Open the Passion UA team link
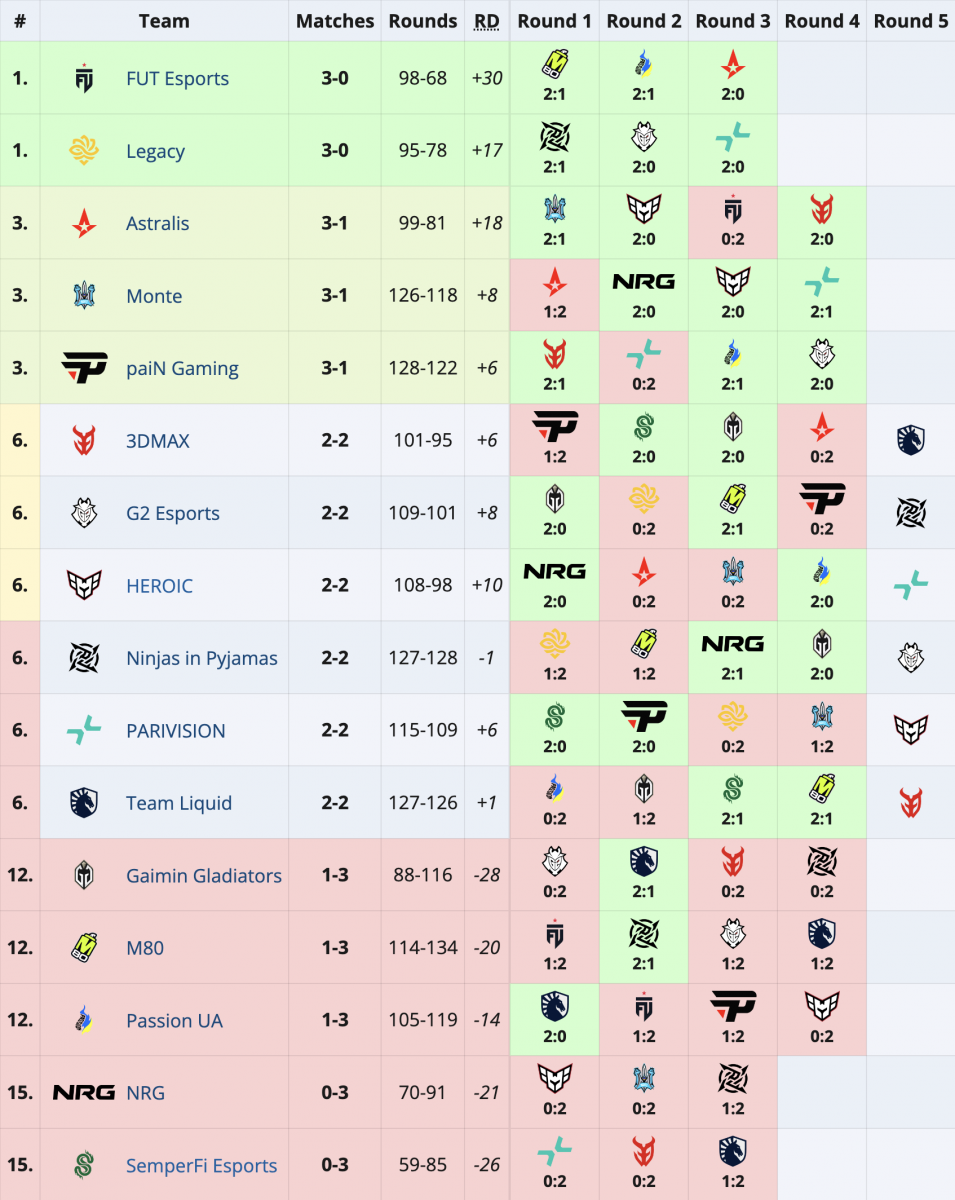This screenshot has width=955, height=1200. pyautogui.click(x=174, y=1020)
